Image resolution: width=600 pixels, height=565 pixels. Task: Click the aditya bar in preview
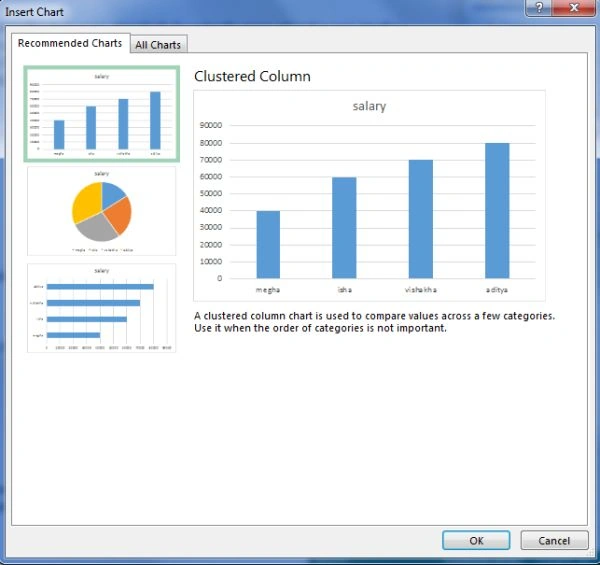point(497,211)
